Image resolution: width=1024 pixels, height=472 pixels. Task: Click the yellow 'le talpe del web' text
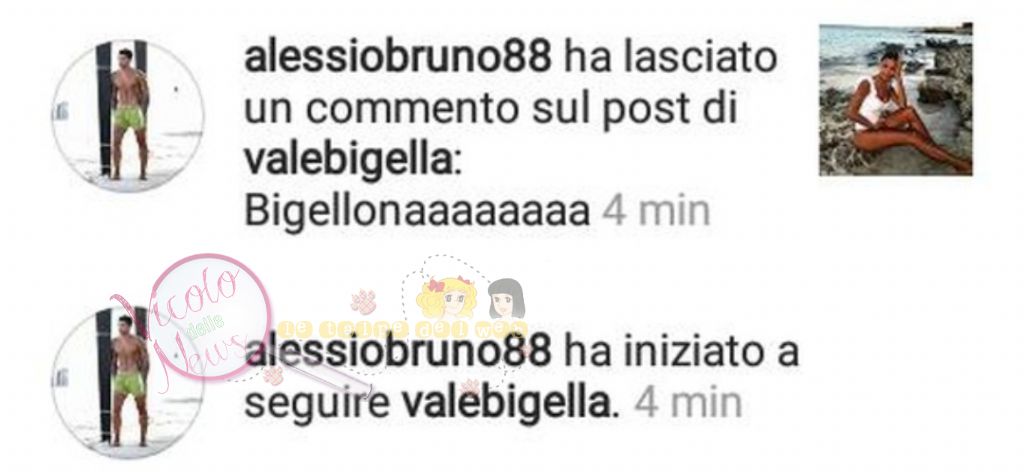(403, 328)
